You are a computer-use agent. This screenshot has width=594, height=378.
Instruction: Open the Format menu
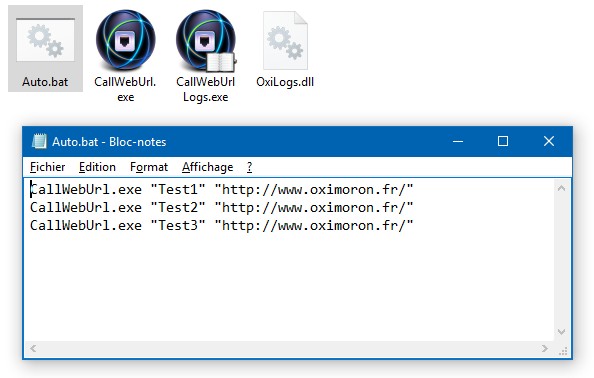coord(149,167)
